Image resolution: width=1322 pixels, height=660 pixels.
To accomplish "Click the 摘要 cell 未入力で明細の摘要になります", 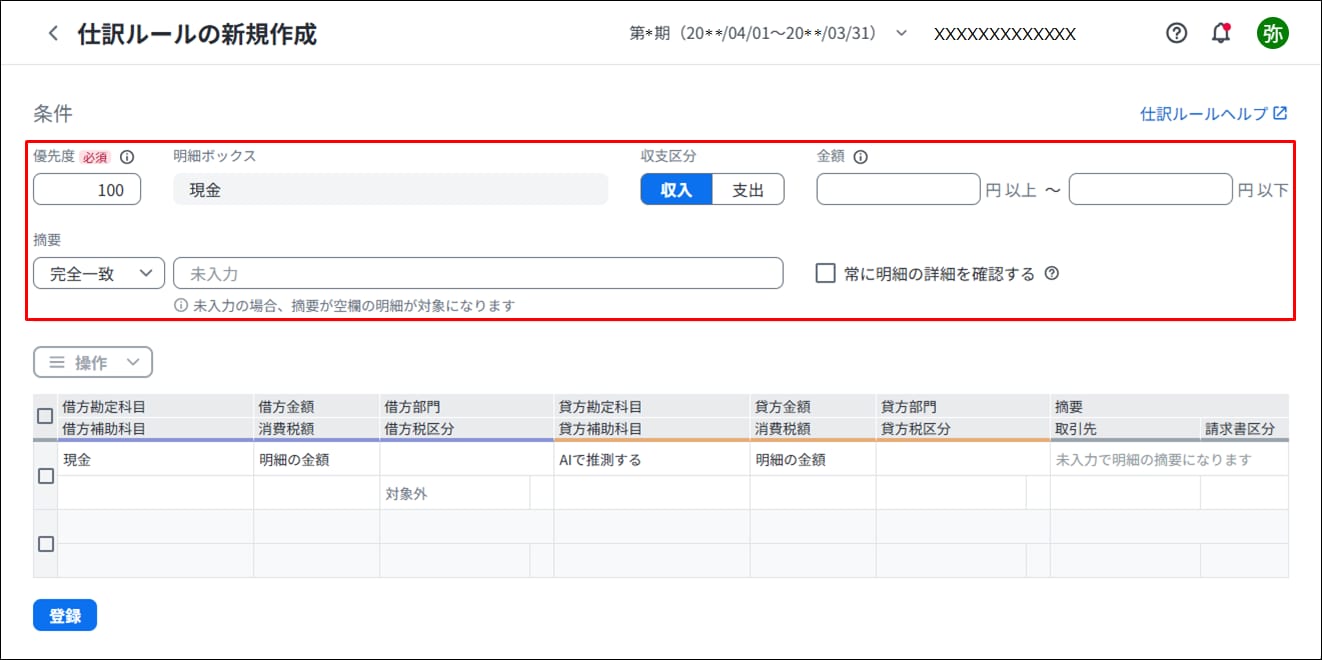I will click(x=1169, y=460).
